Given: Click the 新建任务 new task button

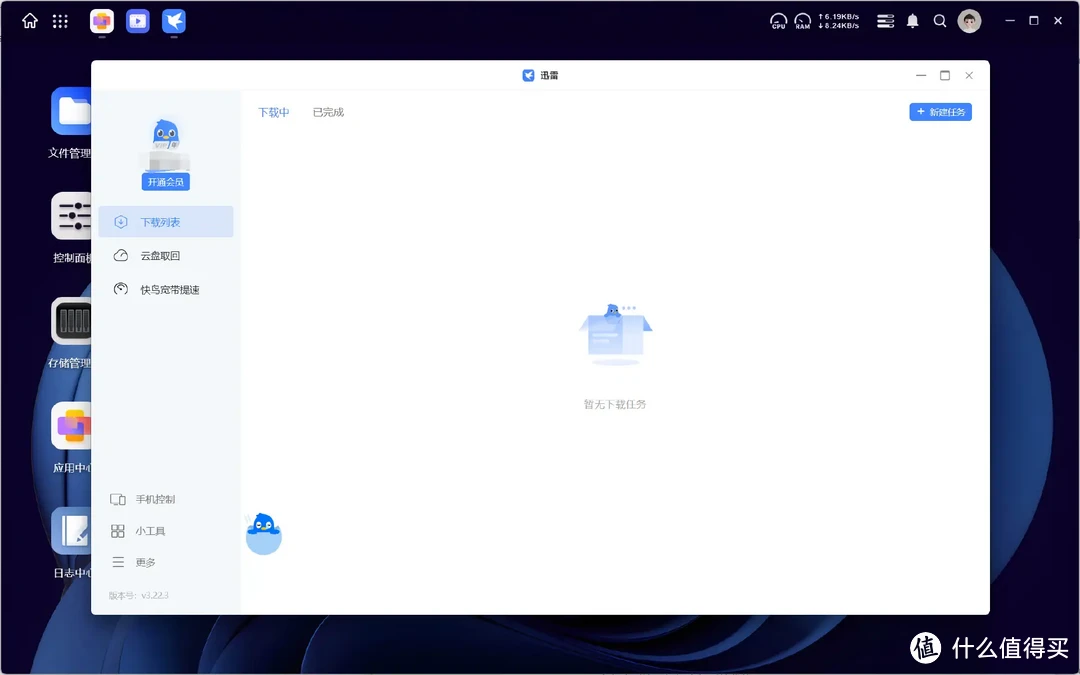Looking at the screenshot, I should pos(940,111).
